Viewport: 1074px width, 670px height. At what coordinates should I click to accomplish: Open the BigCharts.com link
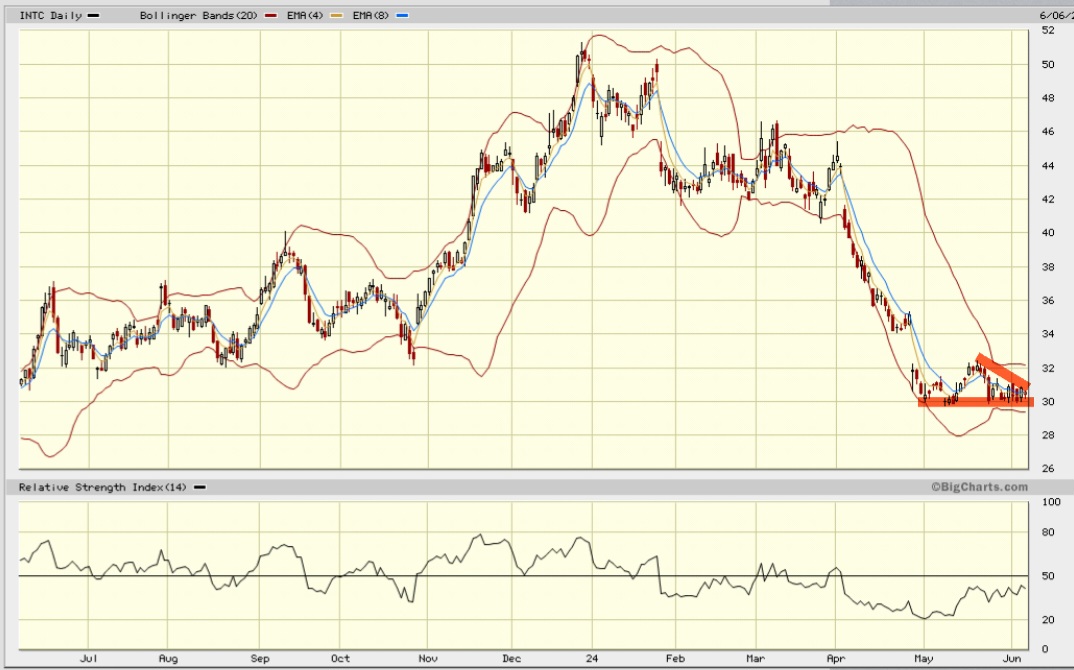pos(980,487)
